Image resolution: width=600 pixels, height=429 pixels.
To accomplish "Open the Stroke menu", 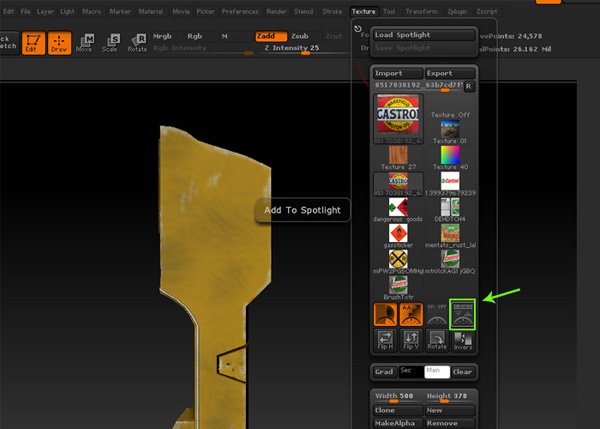I will click(x=332, y=11).
